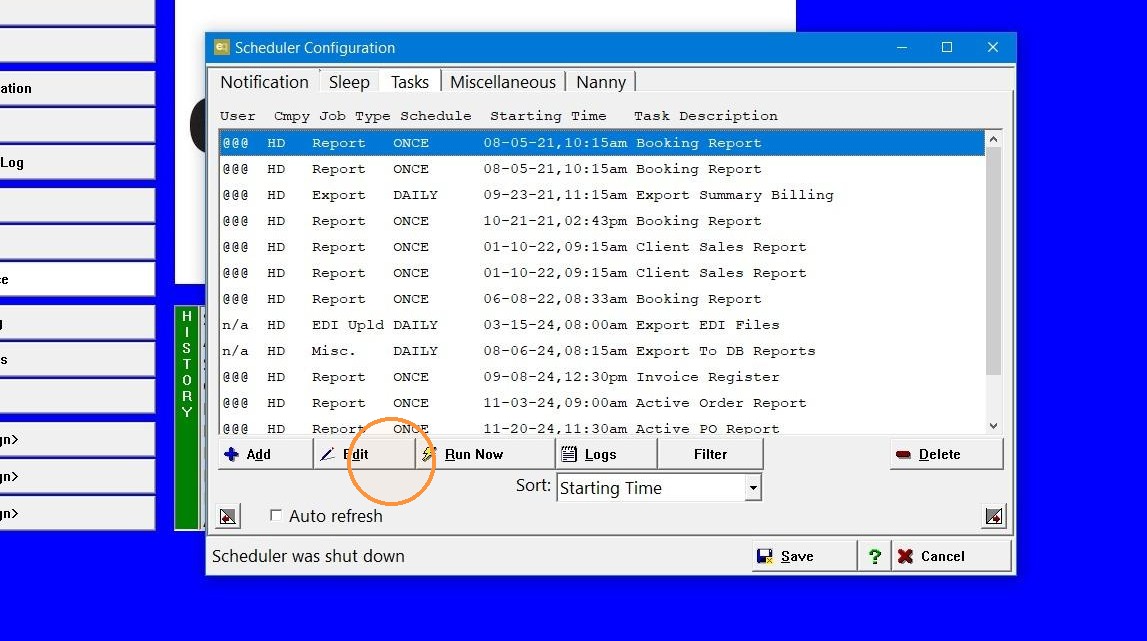Open the task Logs
Screen dimensions: 1147x641
[606, 454]
